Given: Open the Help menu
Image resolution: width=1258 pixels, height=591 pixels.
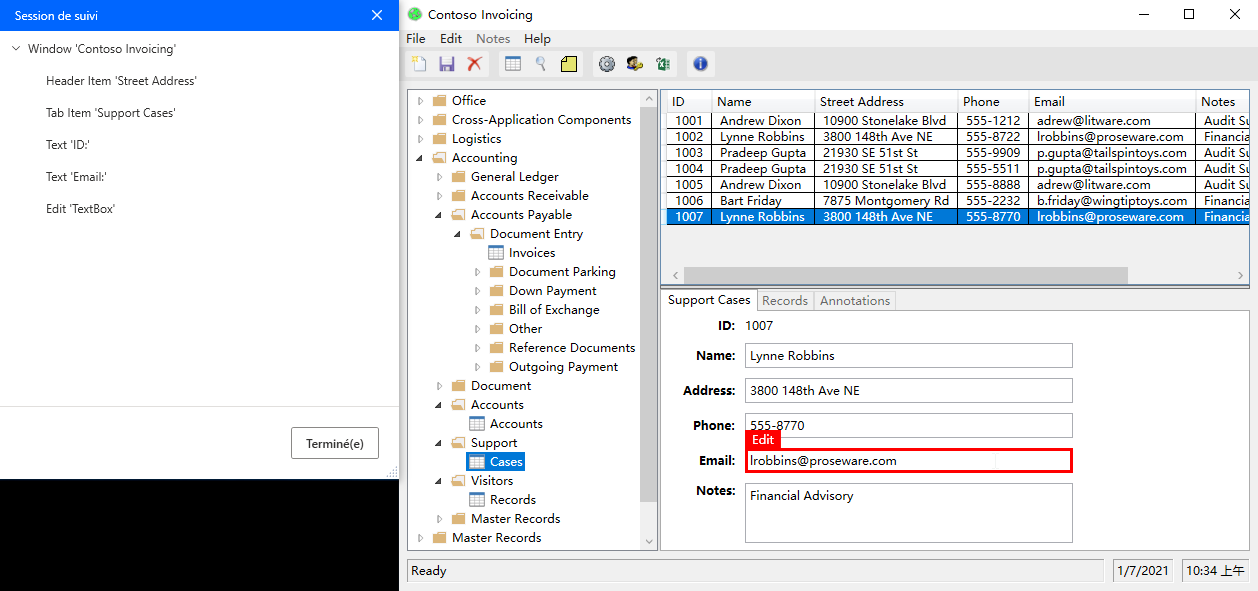Looking at the screenshot, I should [x=537, y=39].
